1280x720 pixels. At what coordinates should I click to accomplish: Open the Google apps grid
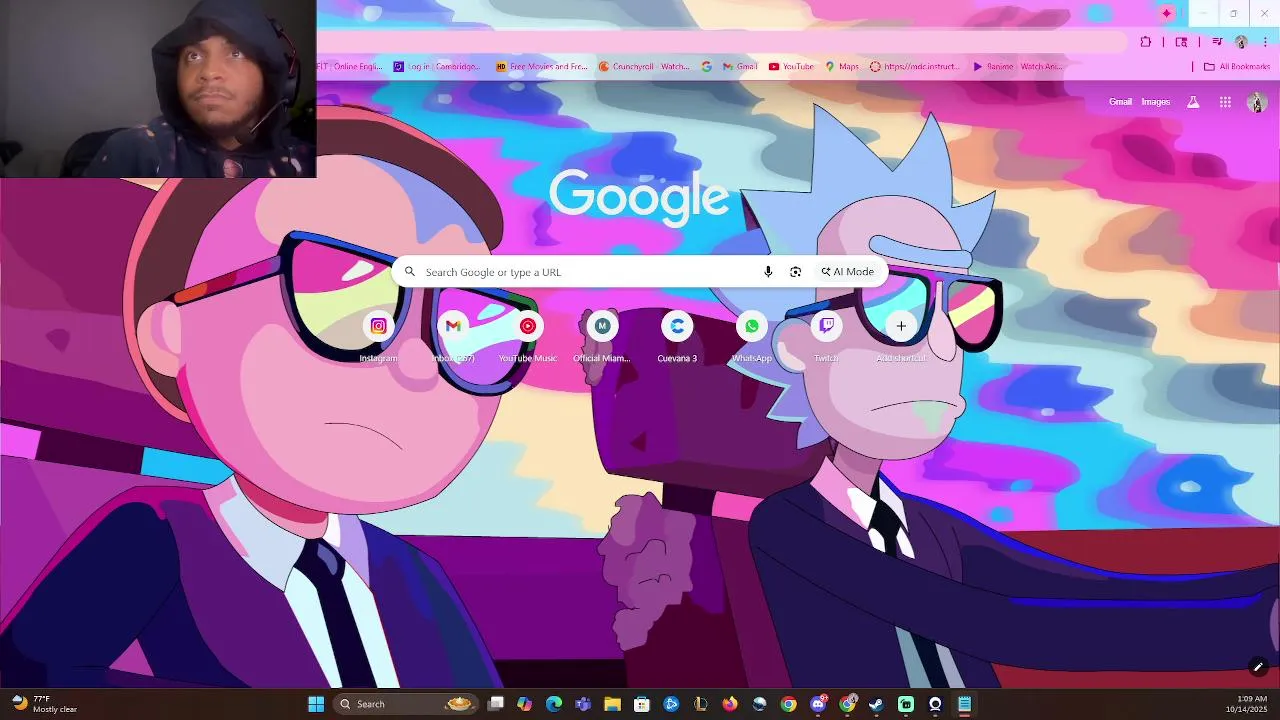(1225, 102)
